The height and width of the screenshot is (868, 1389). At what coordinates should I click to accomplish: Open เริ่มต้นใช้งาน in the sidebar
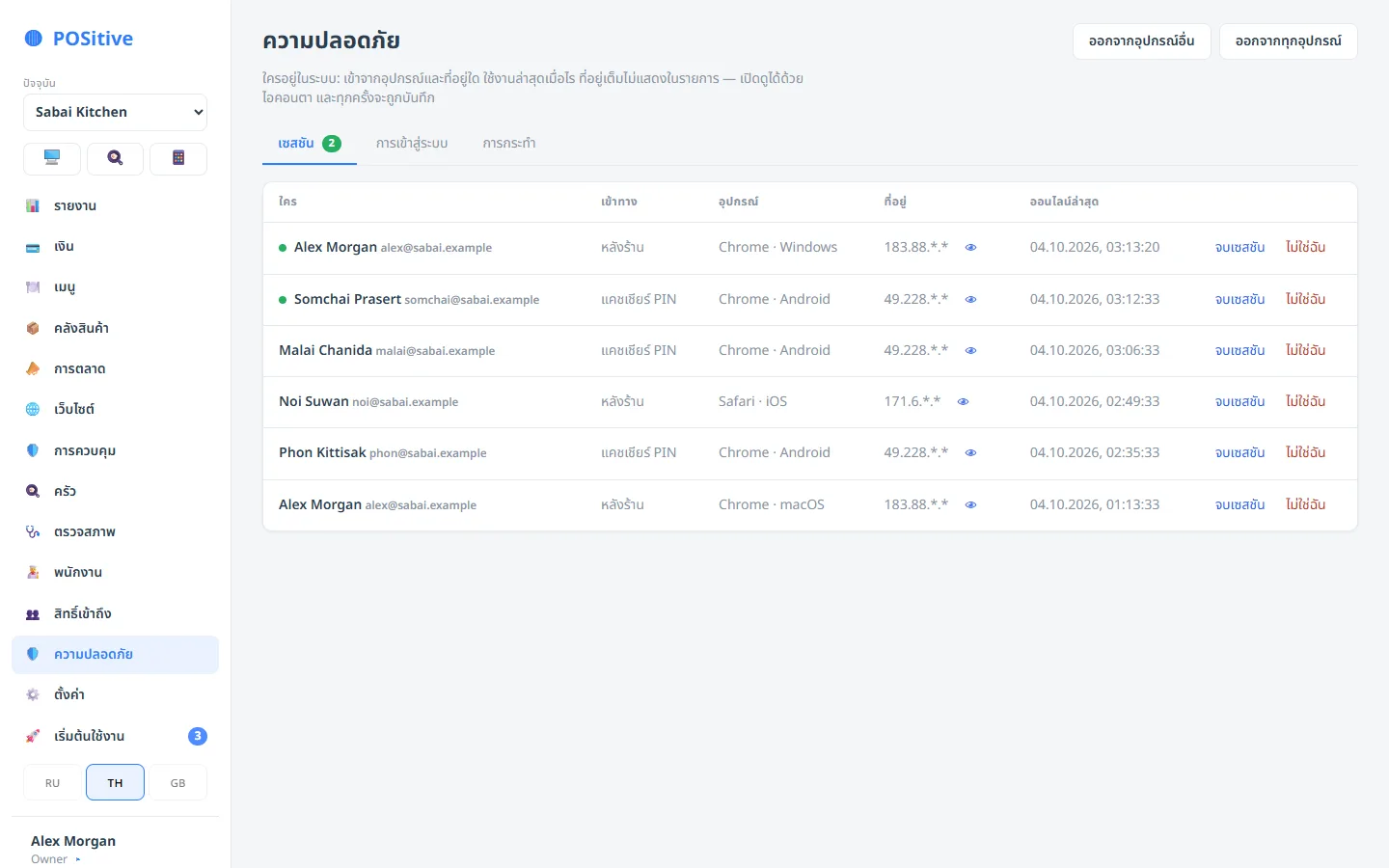coord(115,736)
